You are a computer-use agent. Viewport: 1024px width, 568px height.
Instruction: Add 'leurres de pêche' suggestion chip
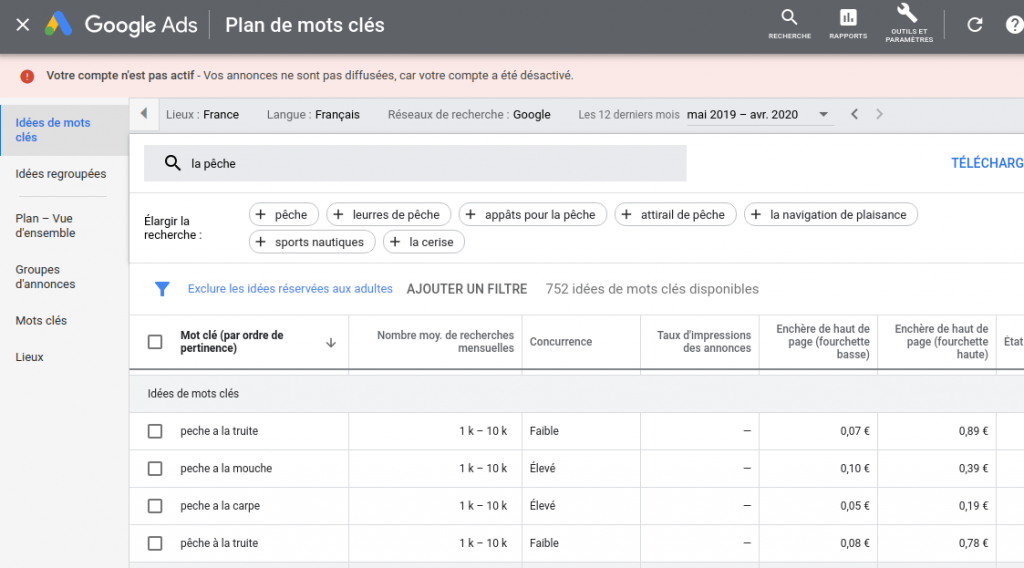point(388,214)
